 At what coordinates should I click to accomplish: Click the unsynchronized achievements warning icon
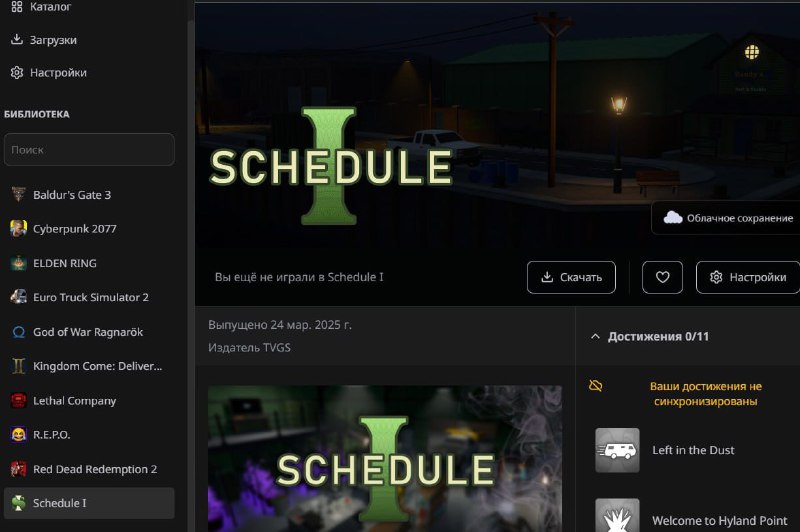pos(596,386)
